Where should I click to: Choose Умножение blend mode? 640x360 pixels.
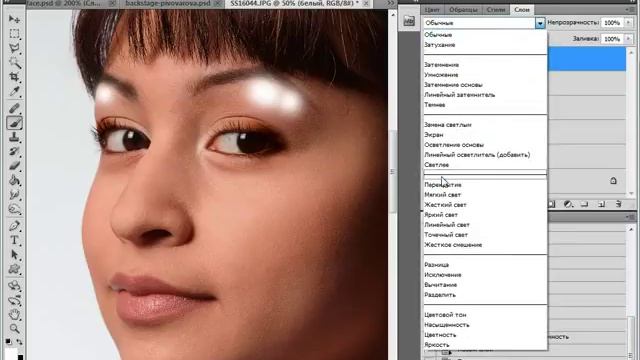pyautogui.click(x=485, y=75)
